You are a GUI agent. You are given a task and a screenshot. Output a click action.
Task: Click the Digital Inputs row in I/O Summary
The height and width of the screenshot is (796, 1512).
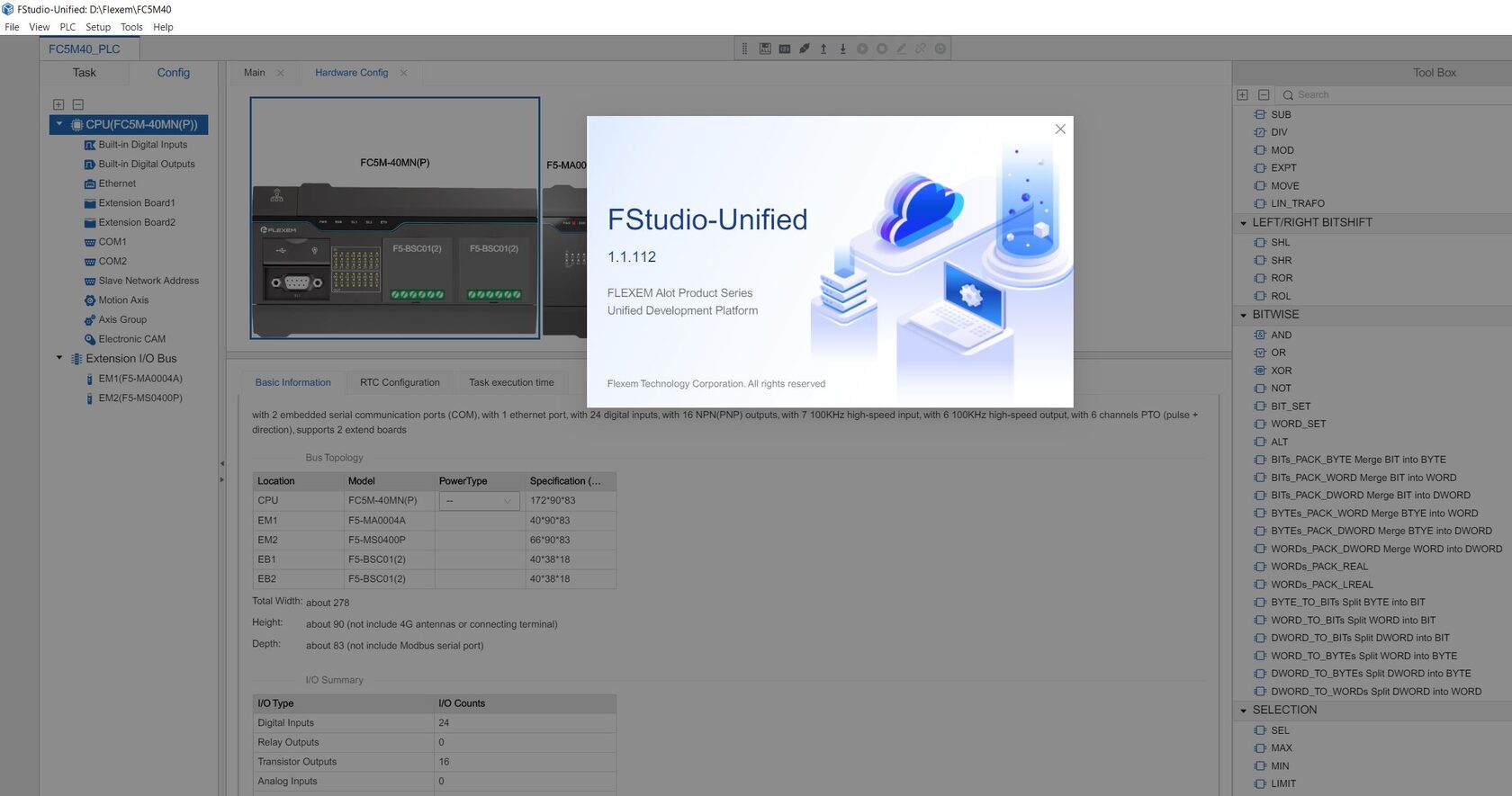pyautogui.click(x=435, y=723)
